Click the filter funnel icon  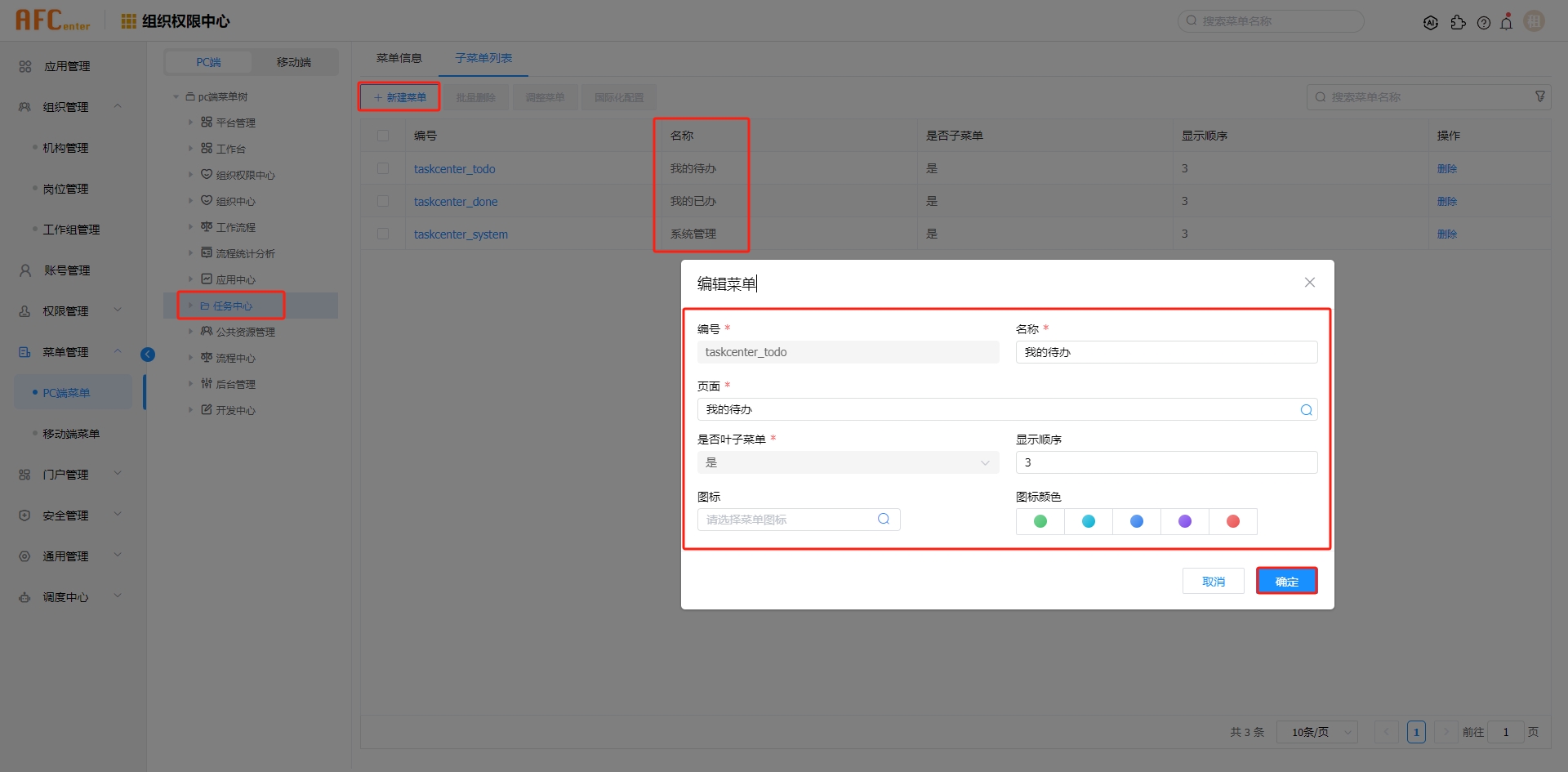(1540, 96)
